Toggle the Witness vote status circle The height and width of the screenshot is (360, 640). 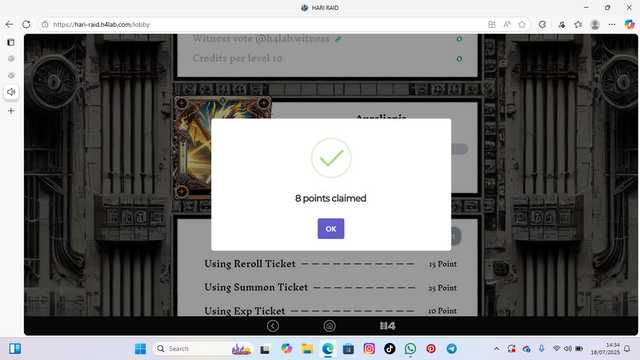point(459,39)
